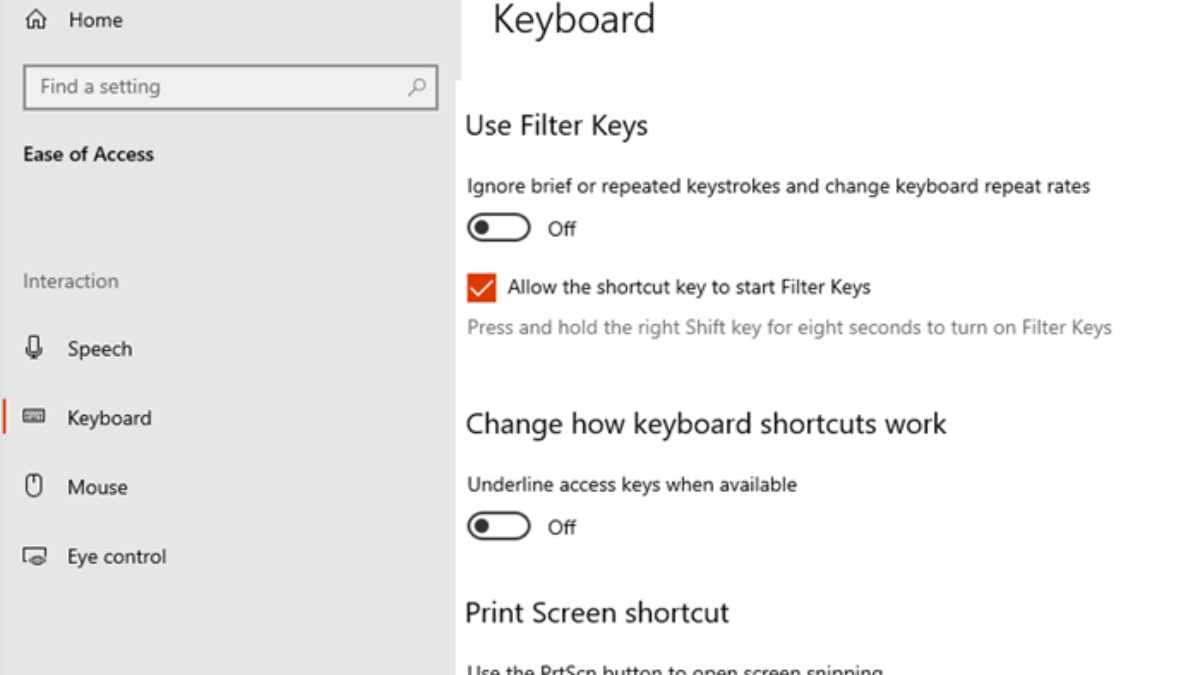Click the Keyboard icon in sidebar
The image size is (1200, 675).
[x=35, y=417]
